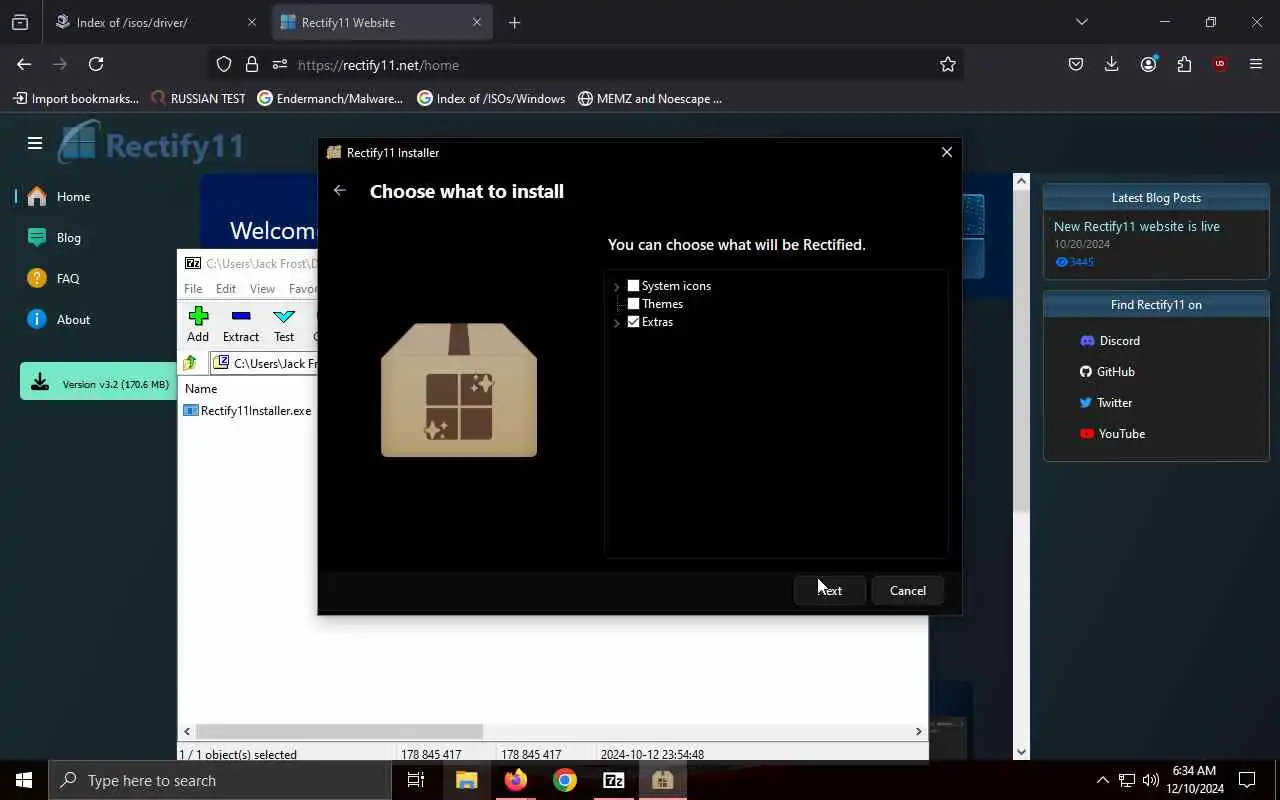The width and height of the screenshot is (1280, 800).
Task: Show hidden system tray icons
Action: 1102,780
